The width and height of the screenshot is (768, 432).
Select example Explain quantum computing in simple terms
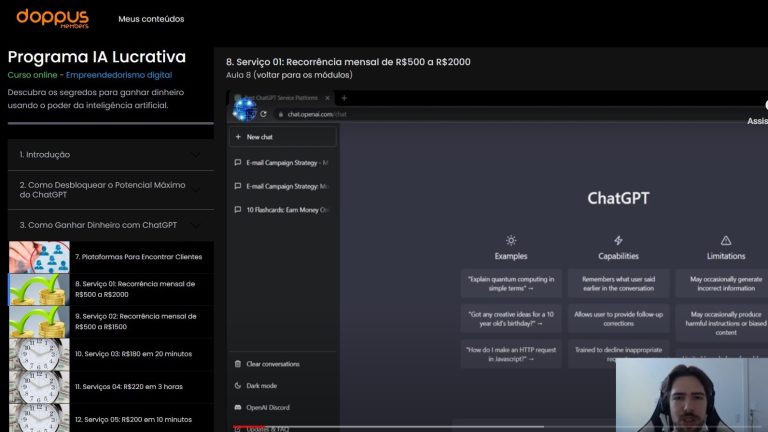pos(511,284)
